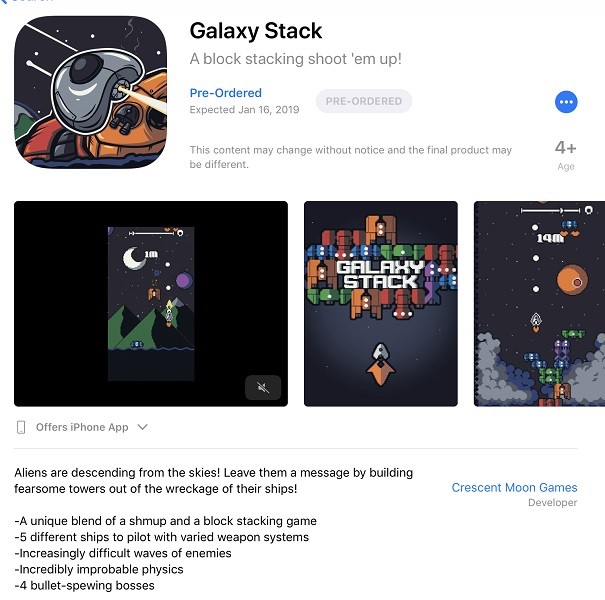Image resolution: width=605 pixels, height=600 pixels.
Task: Tap the Galaxy Stack app icon
Action: point(91,92)
